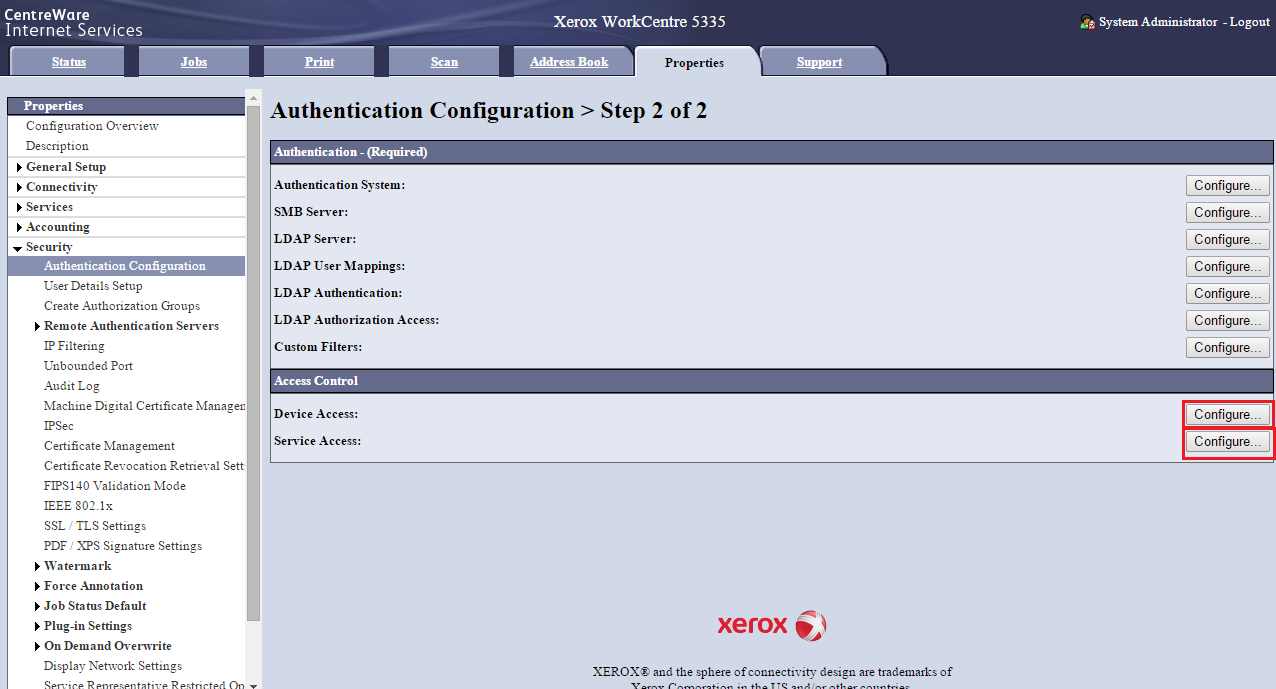The image size is (1276, 689).
Task: Configure Service Access control
Action: pyautogui.click(x=1227, y=441)
